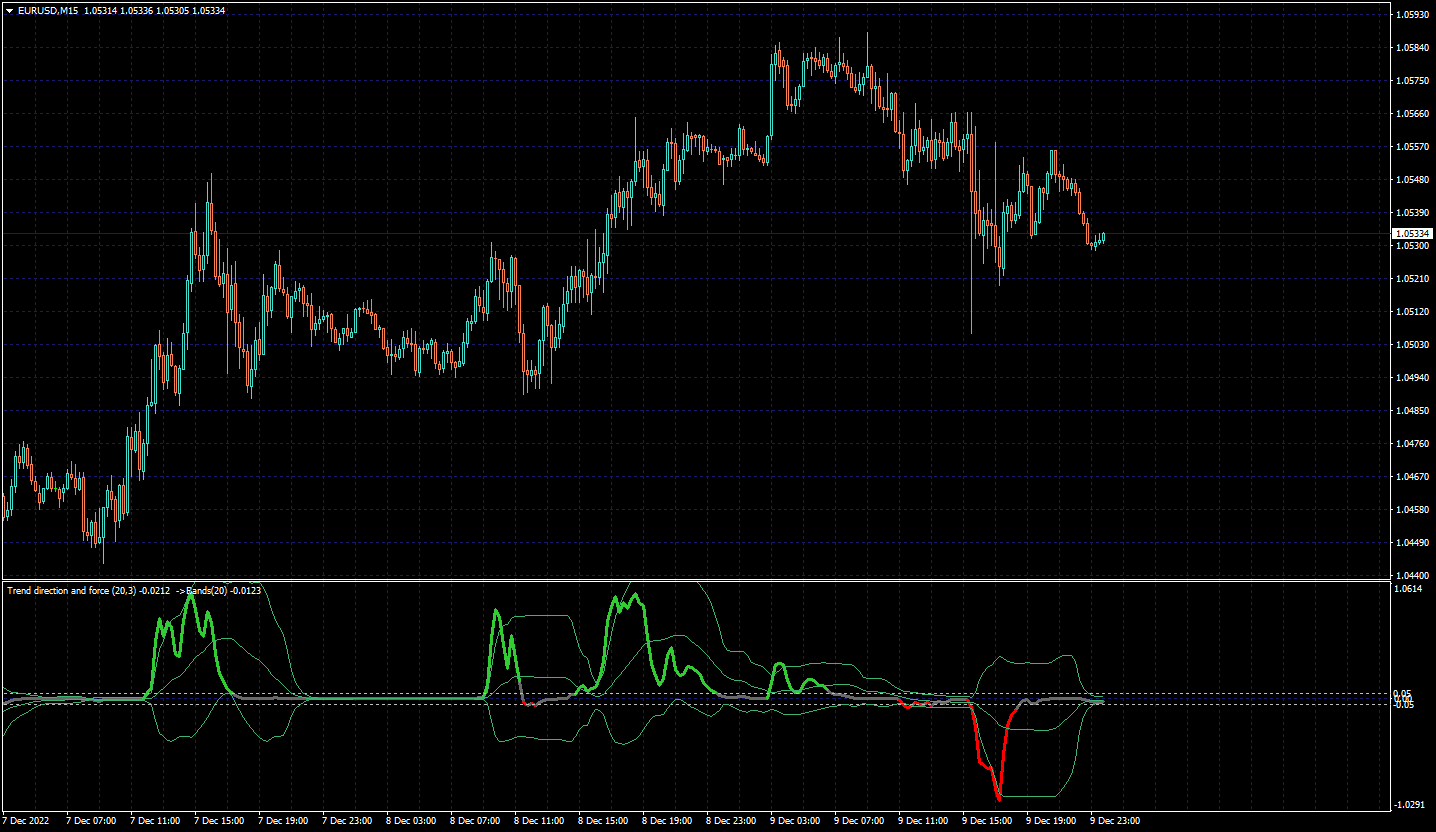Click the 9 Dec 11:00 time label
The image size is (1436, 832).
[x=922, y=821]
